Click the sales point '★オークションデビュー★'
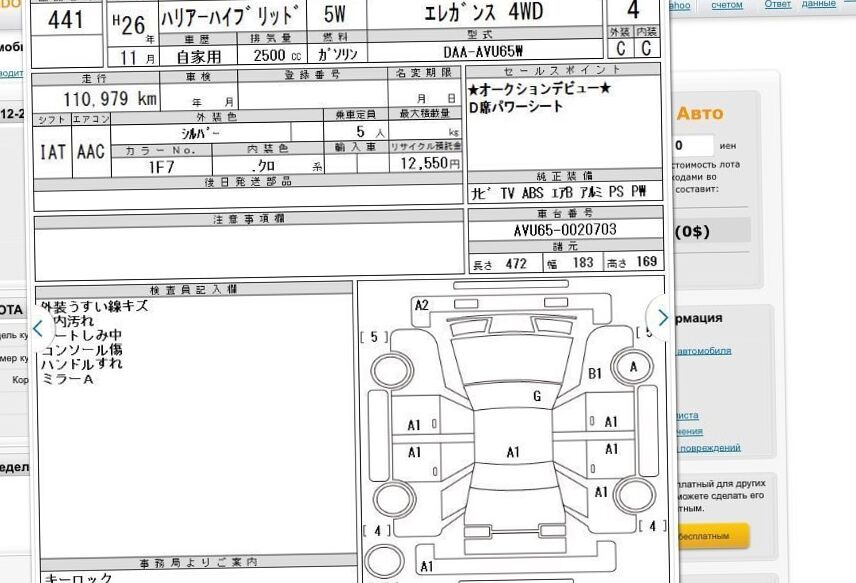 pos(539,88)
